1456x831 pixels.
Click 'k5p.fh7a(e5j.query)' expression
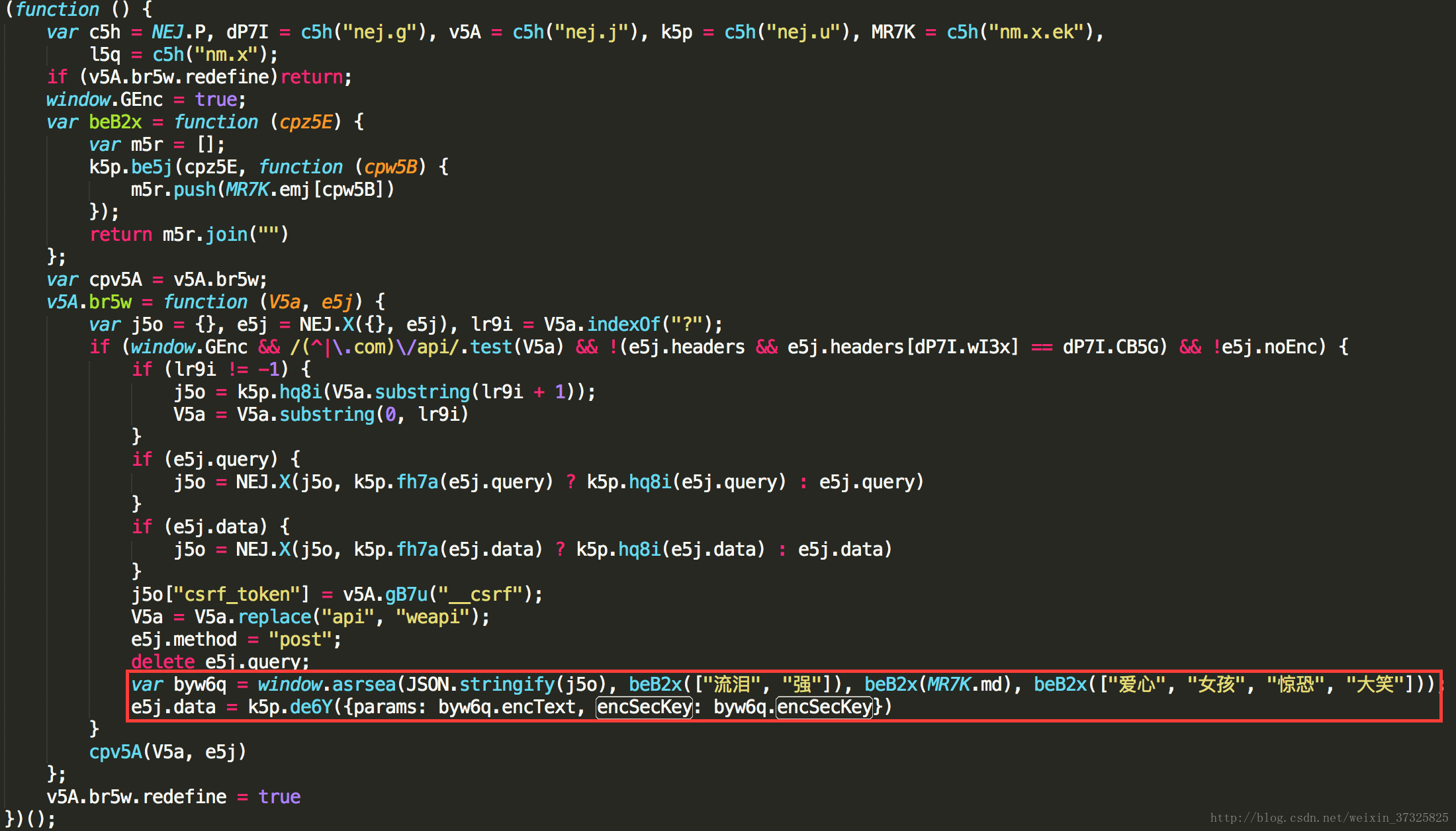click(x=453, y=482)
